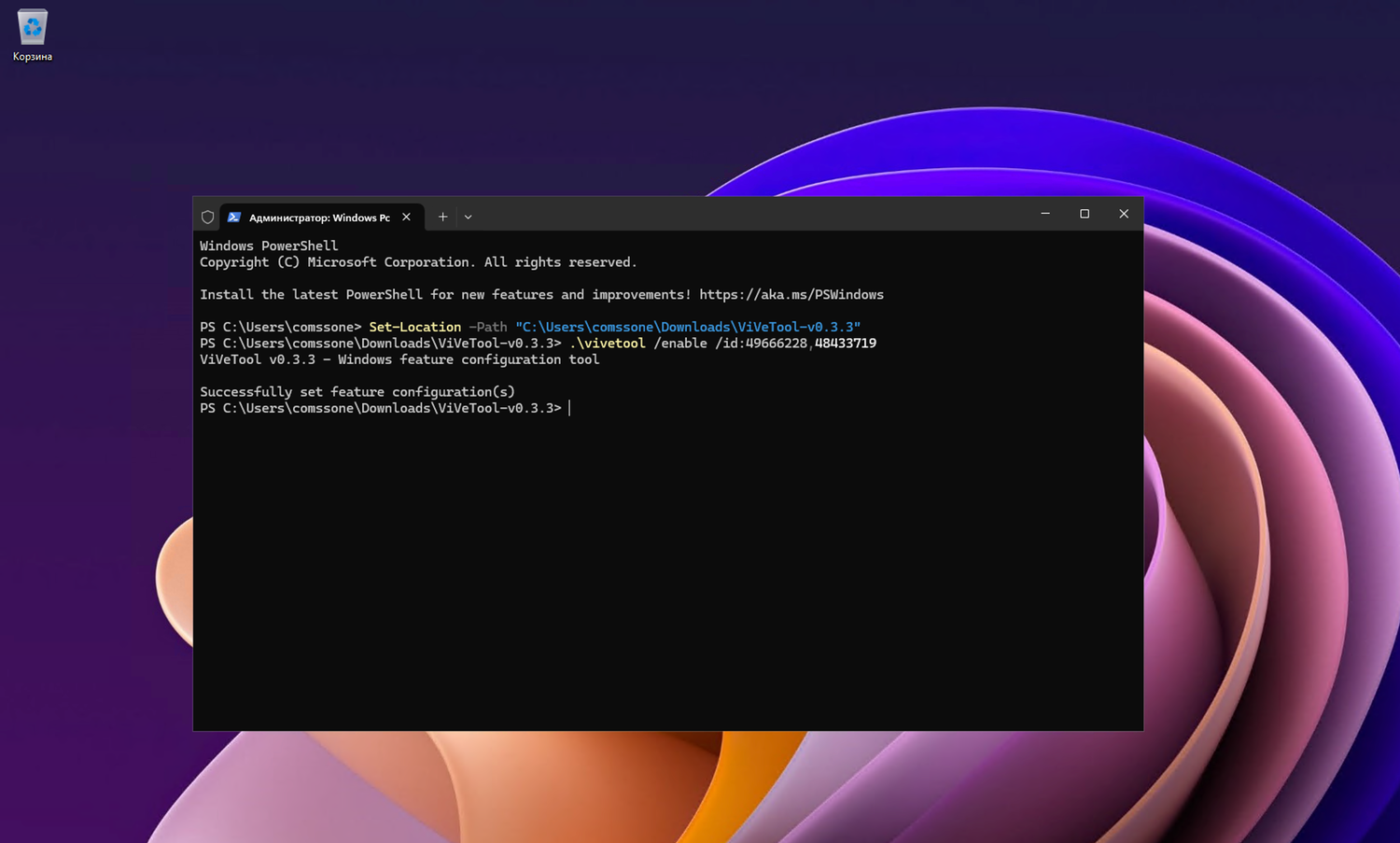This screenshot has width=1400, height=843.
Task: Click the https://aka.ms/PSWindows link
Action: tap(791, 295)
